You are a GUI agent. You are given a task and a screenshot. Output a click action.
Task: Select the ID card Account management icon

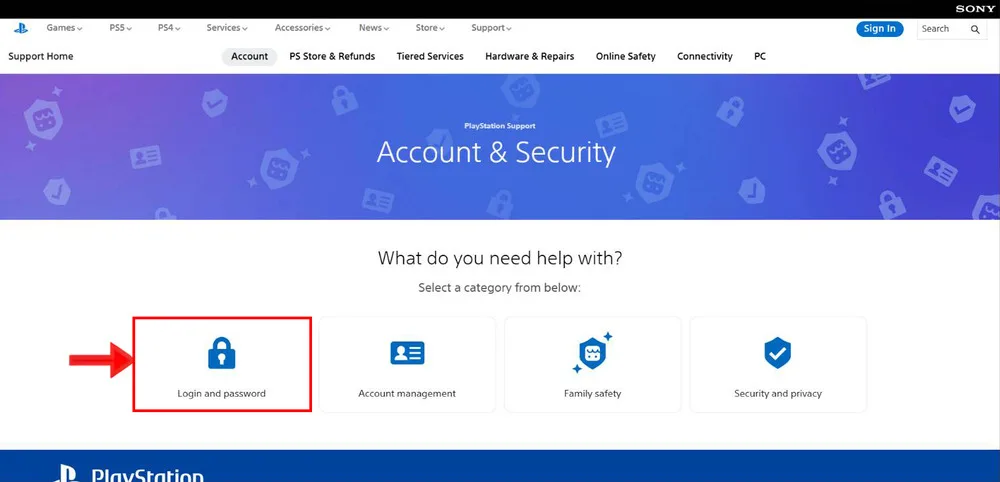coord(407,353)
